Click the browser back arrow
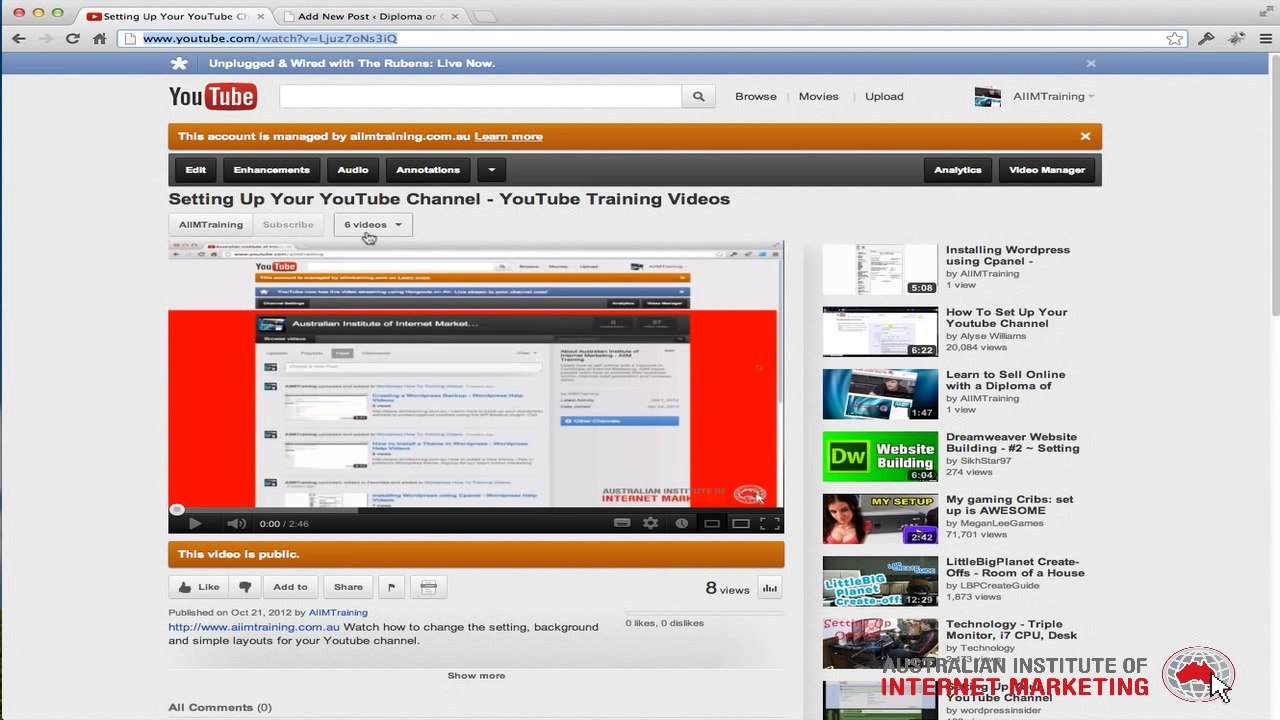Screen dimensions: 1280x720 pyautogui.click(x=19, y=38)
